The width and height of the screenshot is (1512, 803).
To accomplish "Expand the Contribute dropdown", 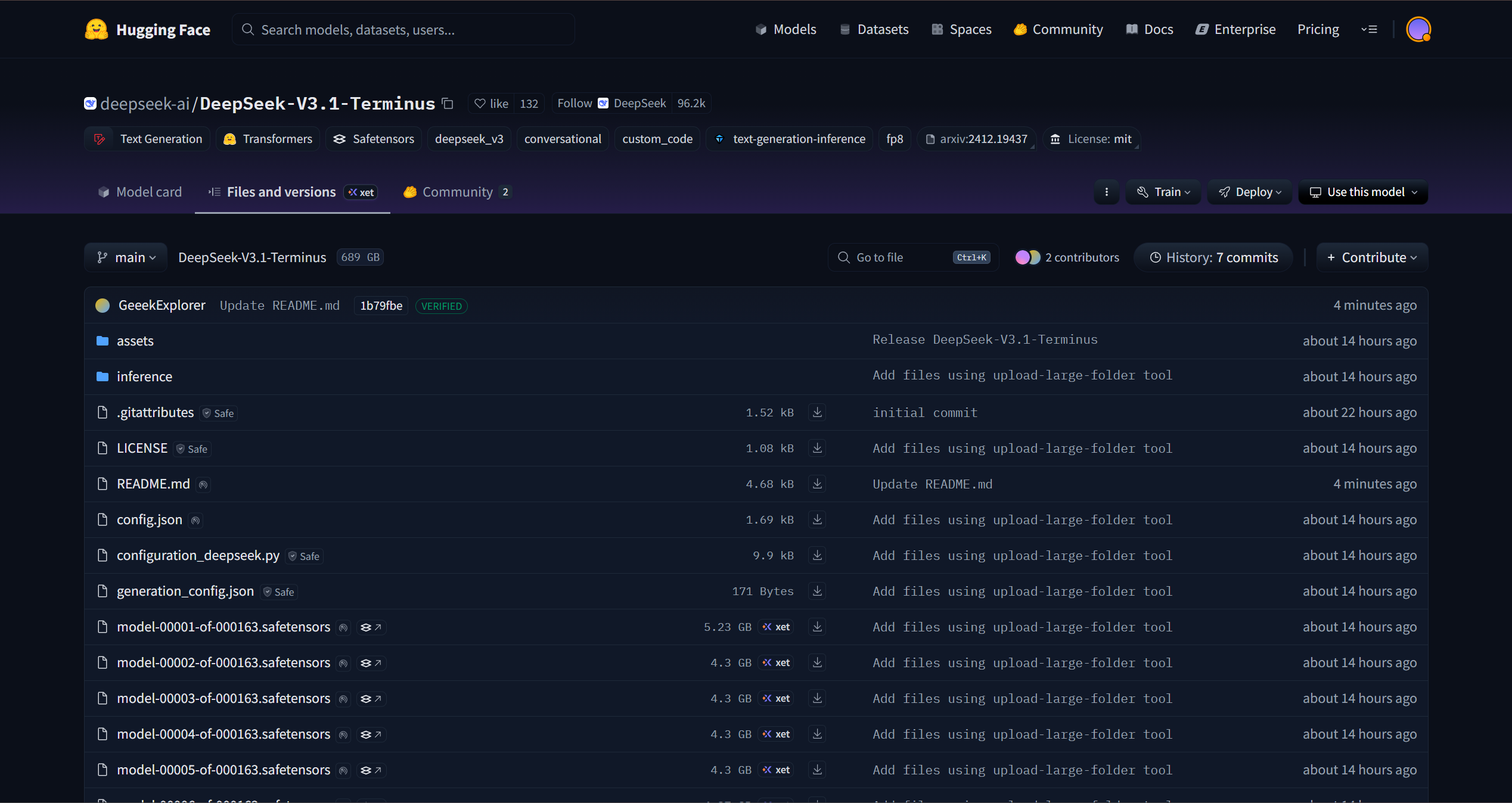I will (x=1372, y=257).
